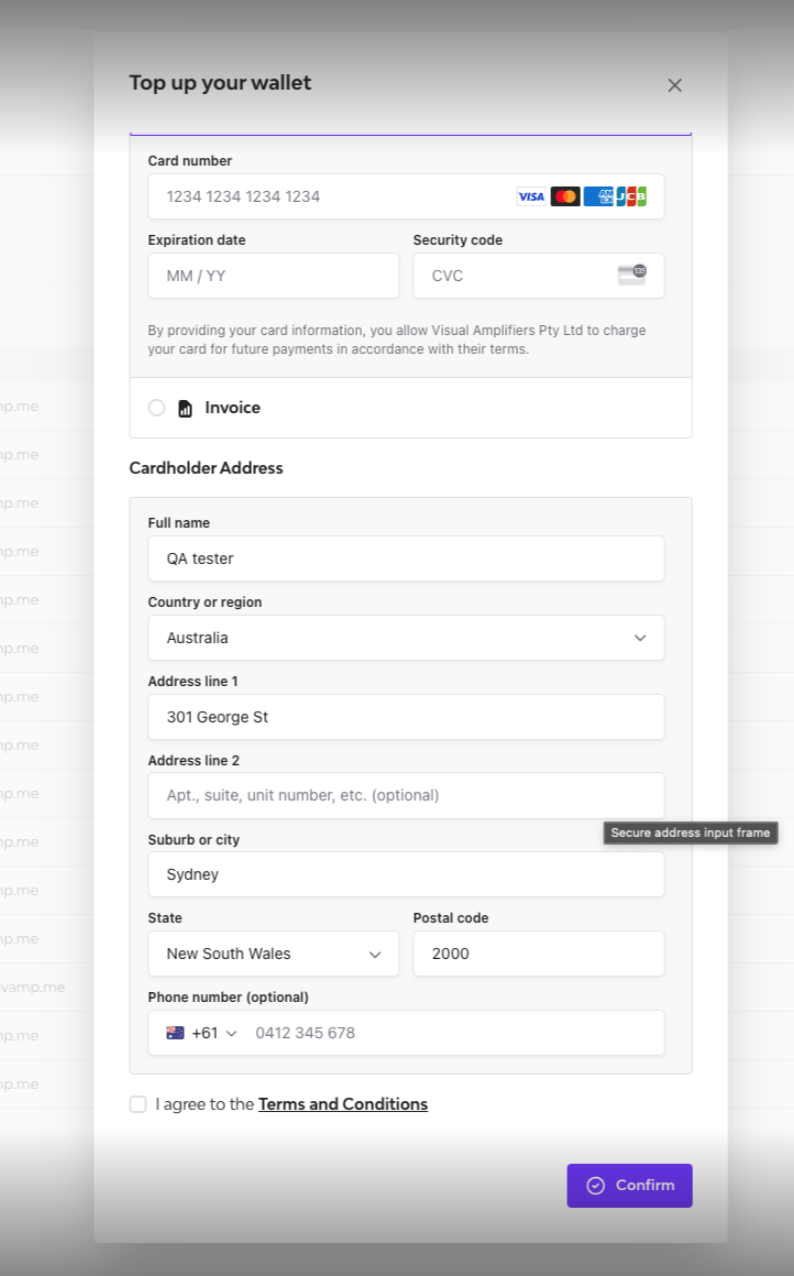Image resolution: width=794 pixels, height=1276 pixels.
Task: Click the Invoice document icon
Action: [x=185, y=408]
